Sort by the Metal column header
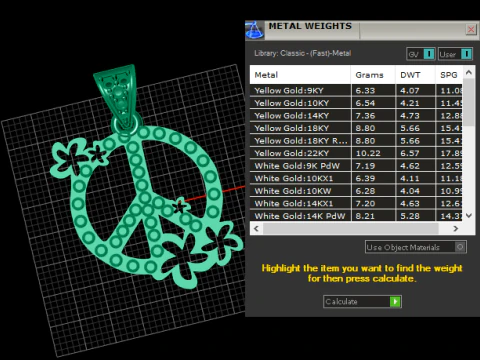 (x=300, y=75)
